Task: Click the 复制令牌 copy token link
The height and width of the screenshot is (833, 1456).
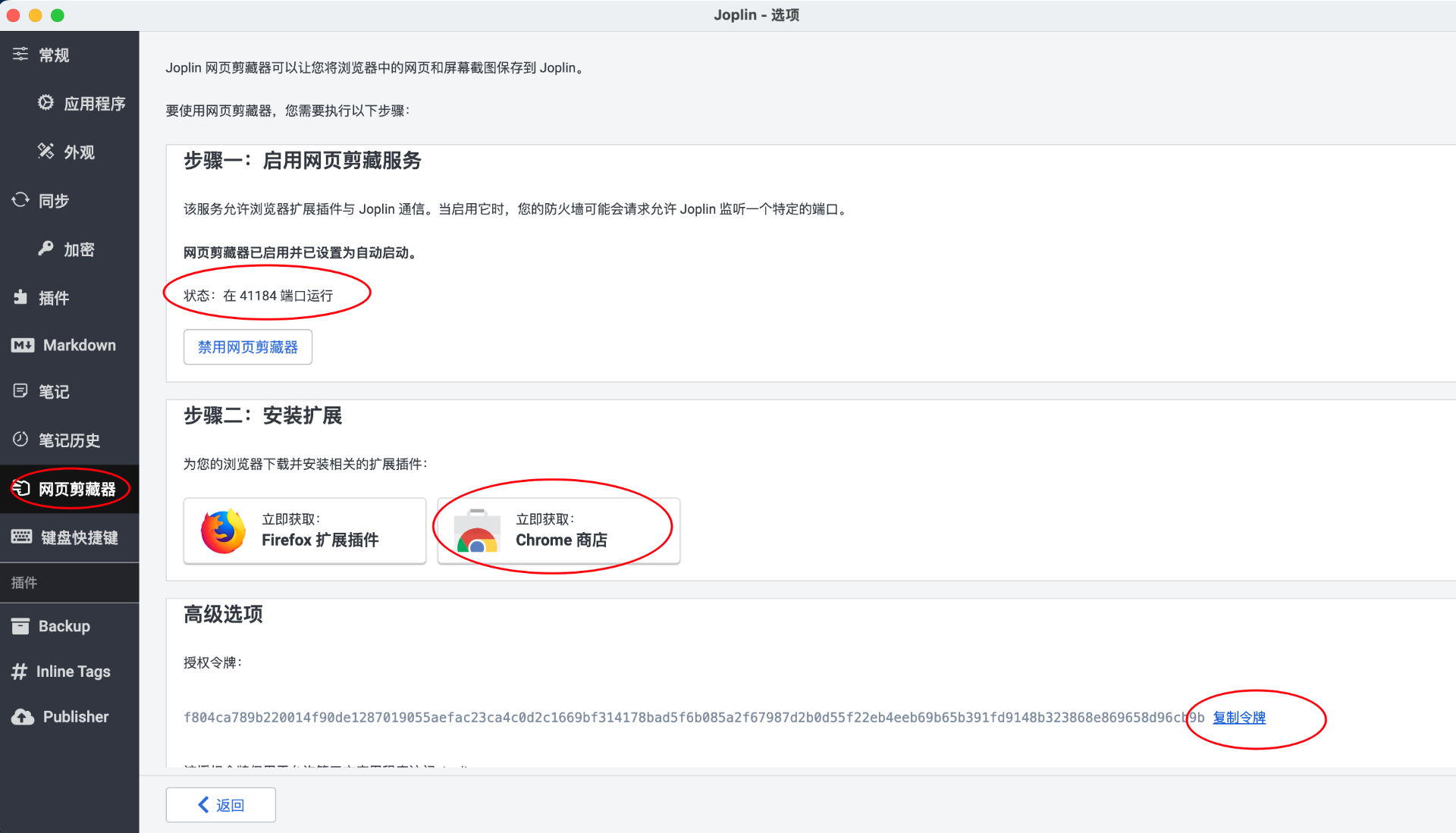Action: (x=1239, y=717)
